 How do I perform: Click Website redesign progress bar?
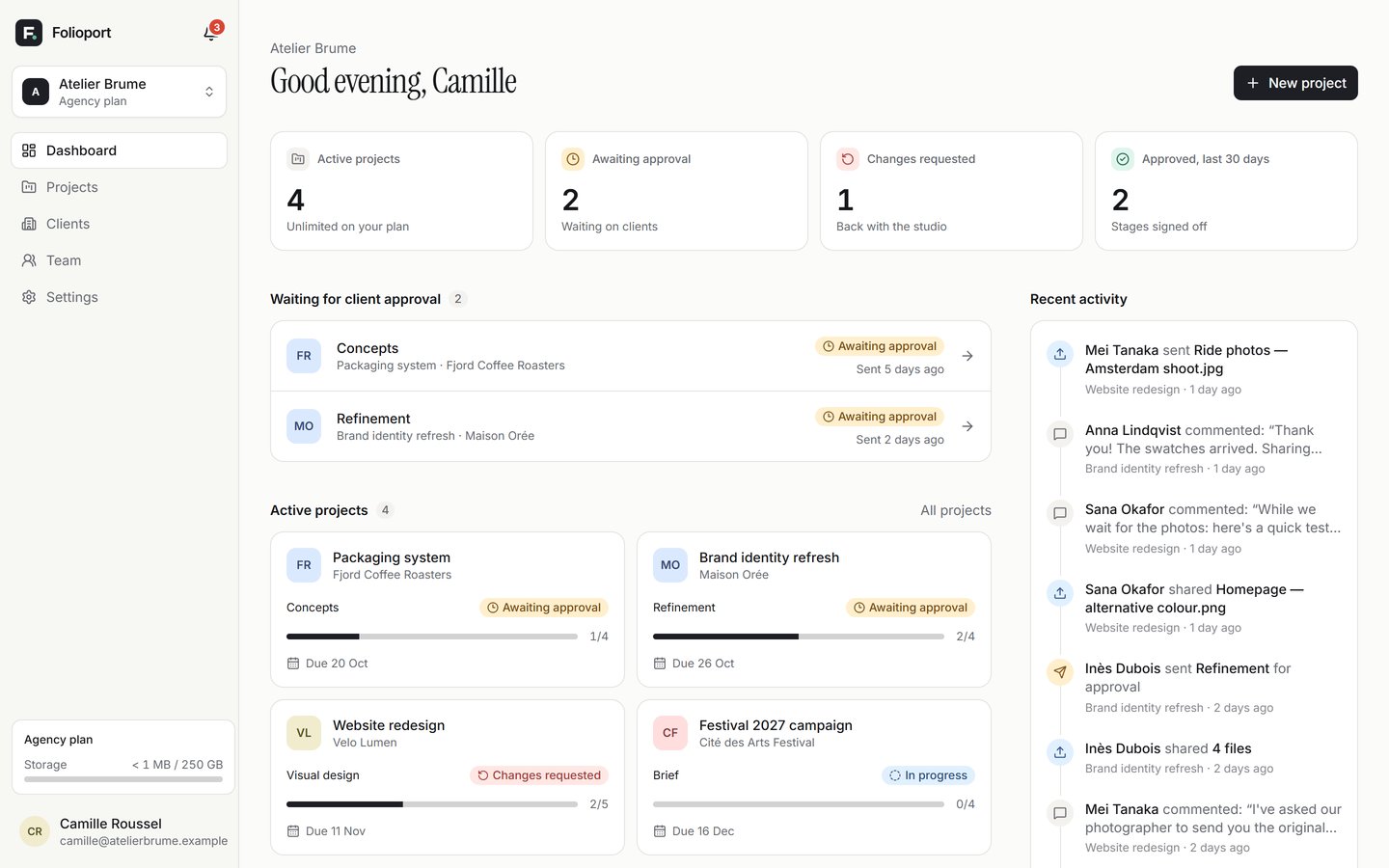(432, 804)
